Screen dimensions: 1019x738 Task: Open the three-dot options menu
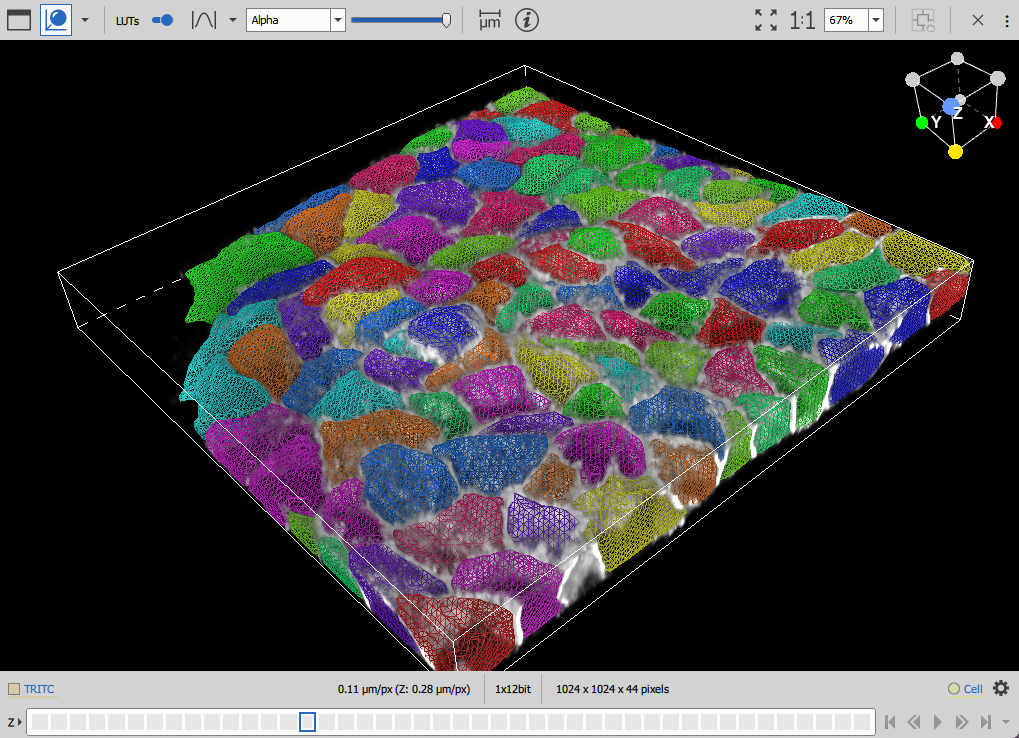pyautogui.click(x=1005, y=19)
